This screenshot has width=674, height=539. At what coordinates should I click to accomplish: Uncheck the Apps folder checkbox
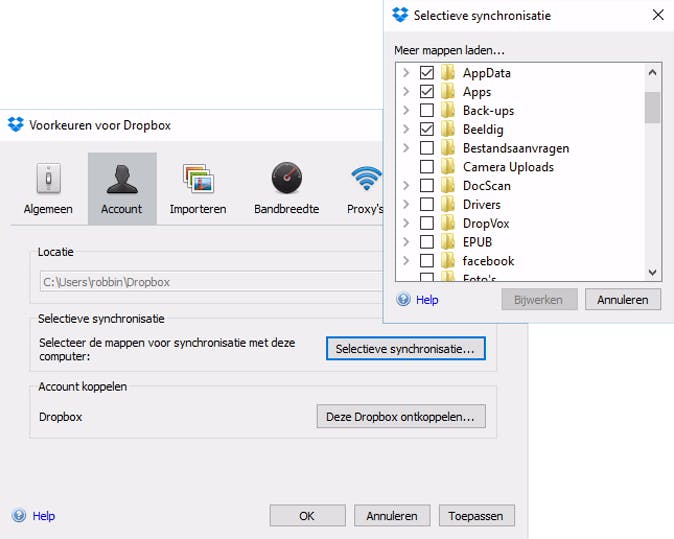(426, 92)
